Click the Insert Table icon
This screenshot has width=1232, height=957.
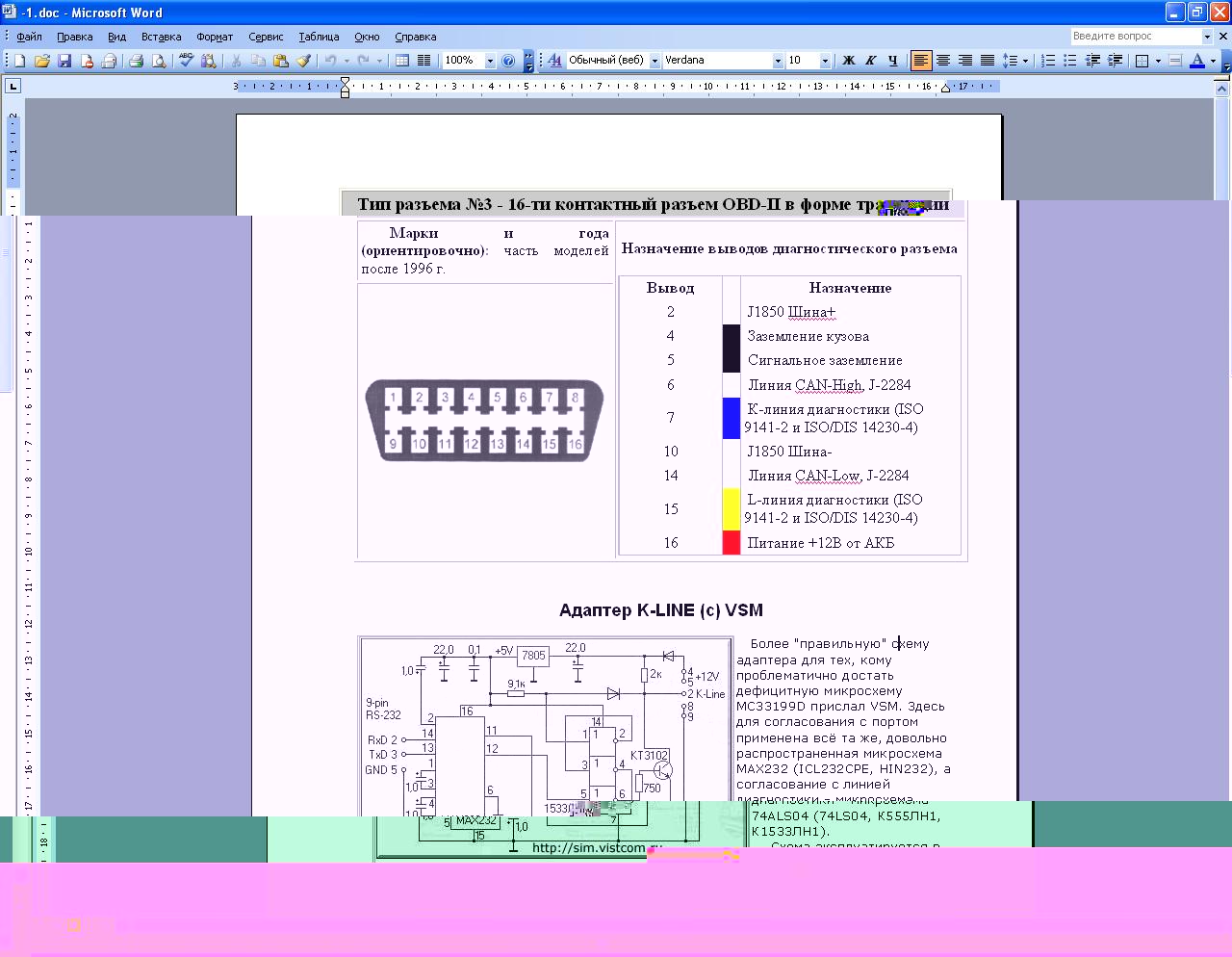point(402,61)
